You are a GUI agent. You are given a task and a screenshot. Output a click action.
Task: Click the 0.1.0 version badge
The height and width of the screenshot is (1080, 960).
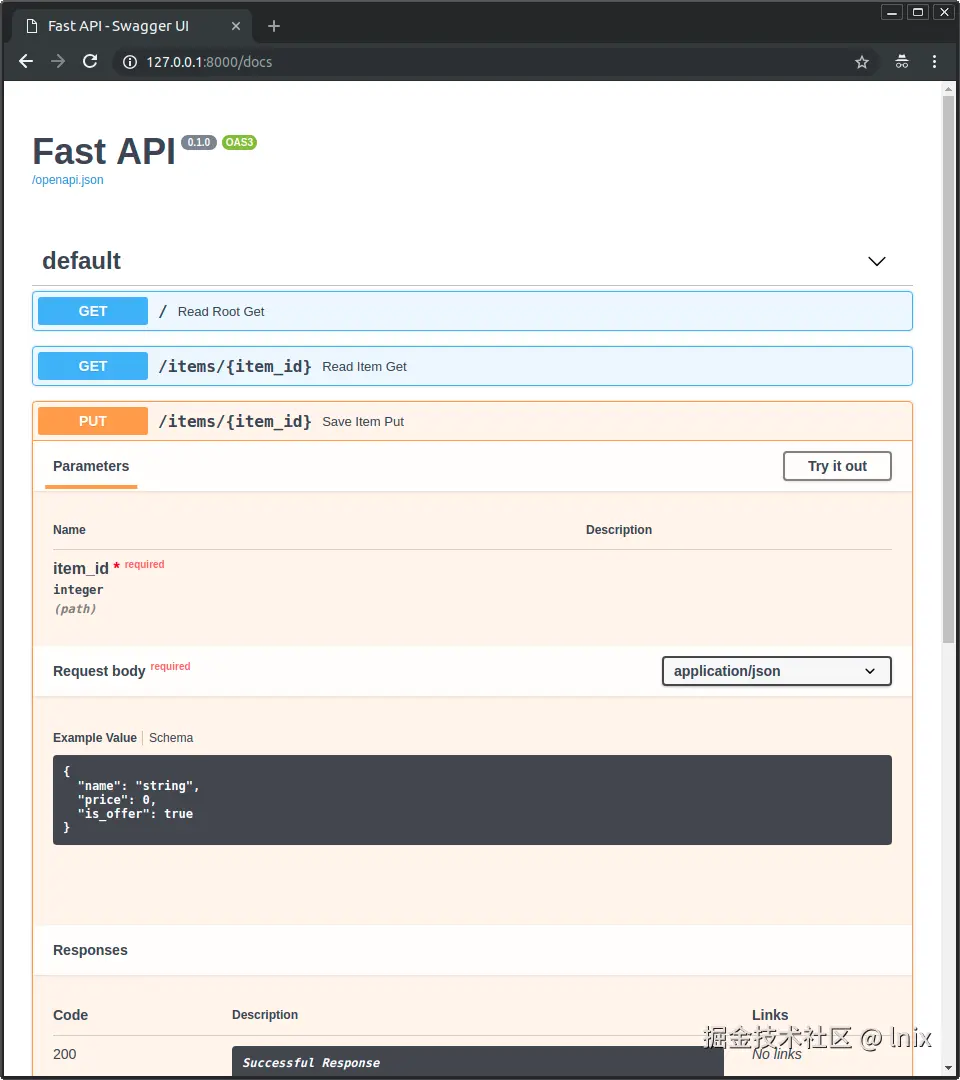[x=198, y=142]
